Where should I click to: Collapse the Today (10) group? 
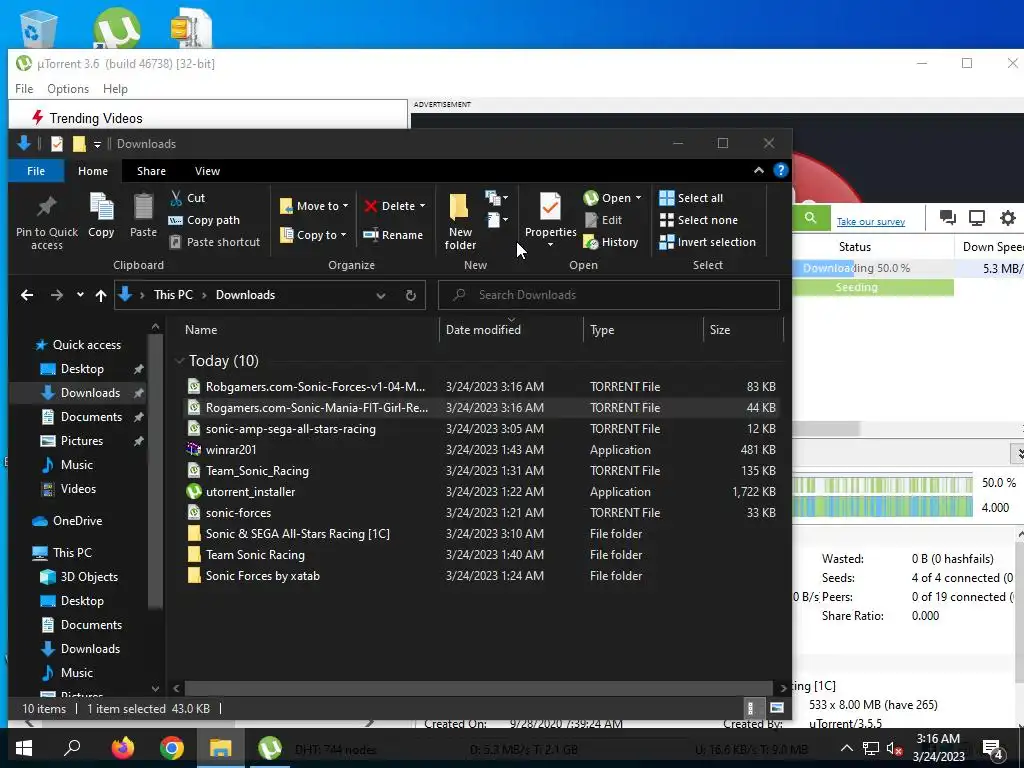point(180,361)
